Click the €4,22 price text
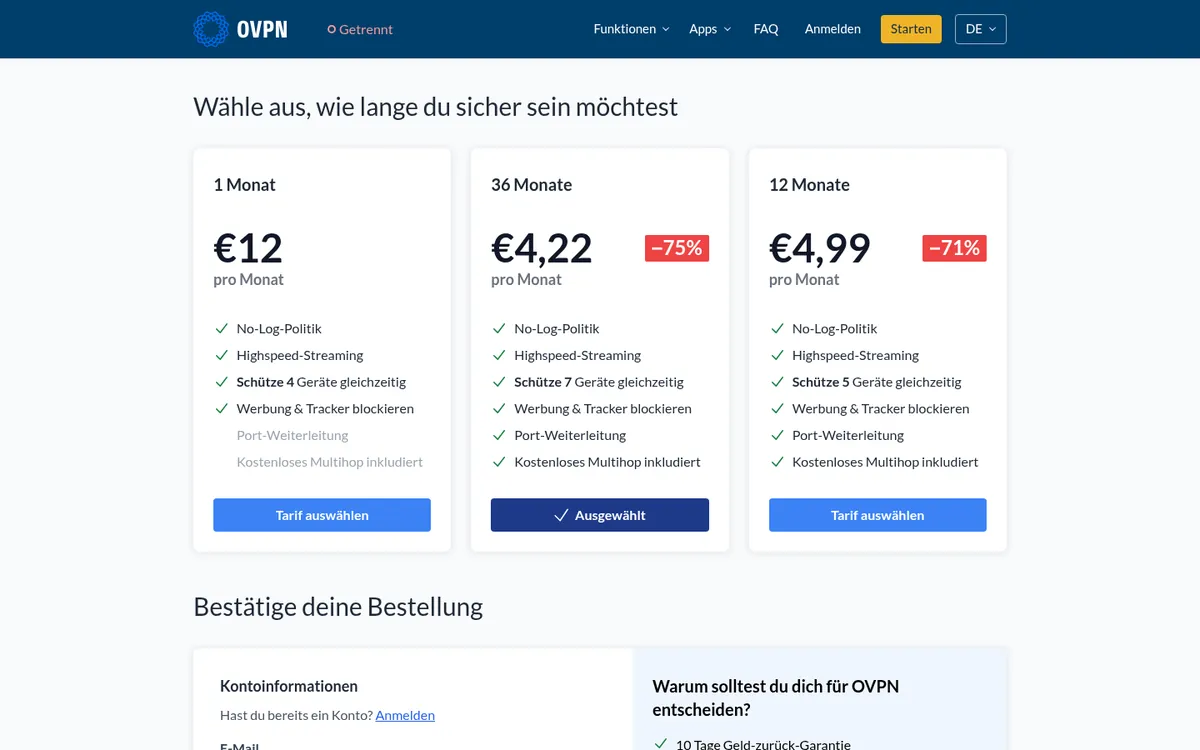 click(x=542, y=247)
